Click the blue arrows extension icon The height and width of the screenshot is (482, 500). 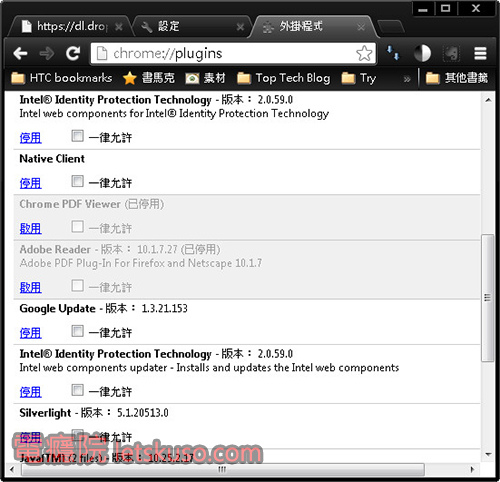(393, 53)
